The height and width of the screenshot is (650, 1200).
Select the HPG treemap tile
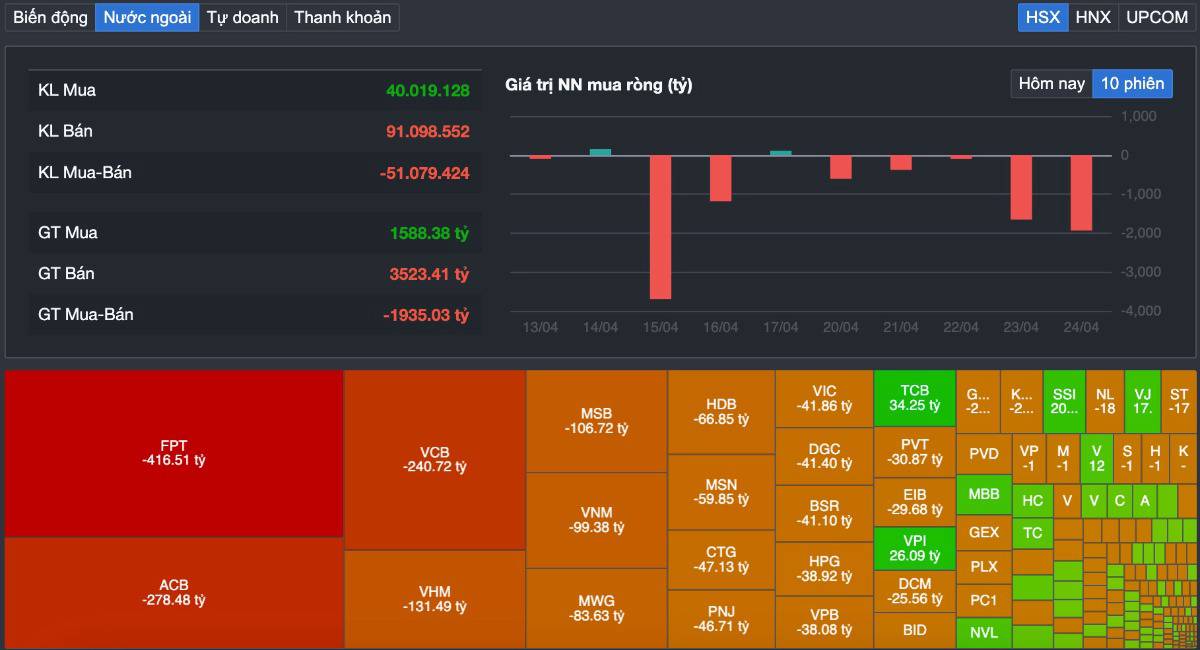click(x=824, y=569)
